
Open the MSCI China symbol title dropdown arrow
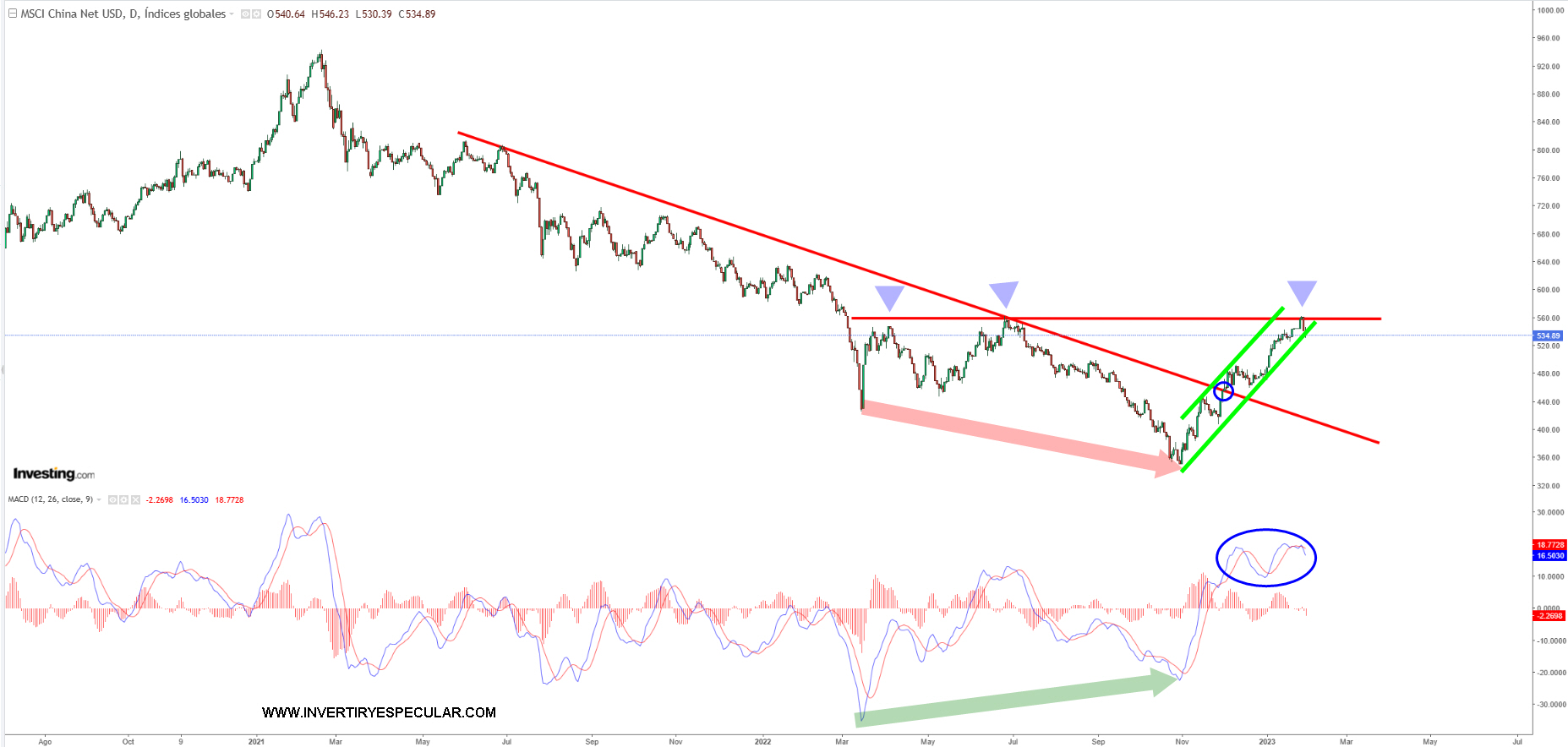(x=232, y=14)
